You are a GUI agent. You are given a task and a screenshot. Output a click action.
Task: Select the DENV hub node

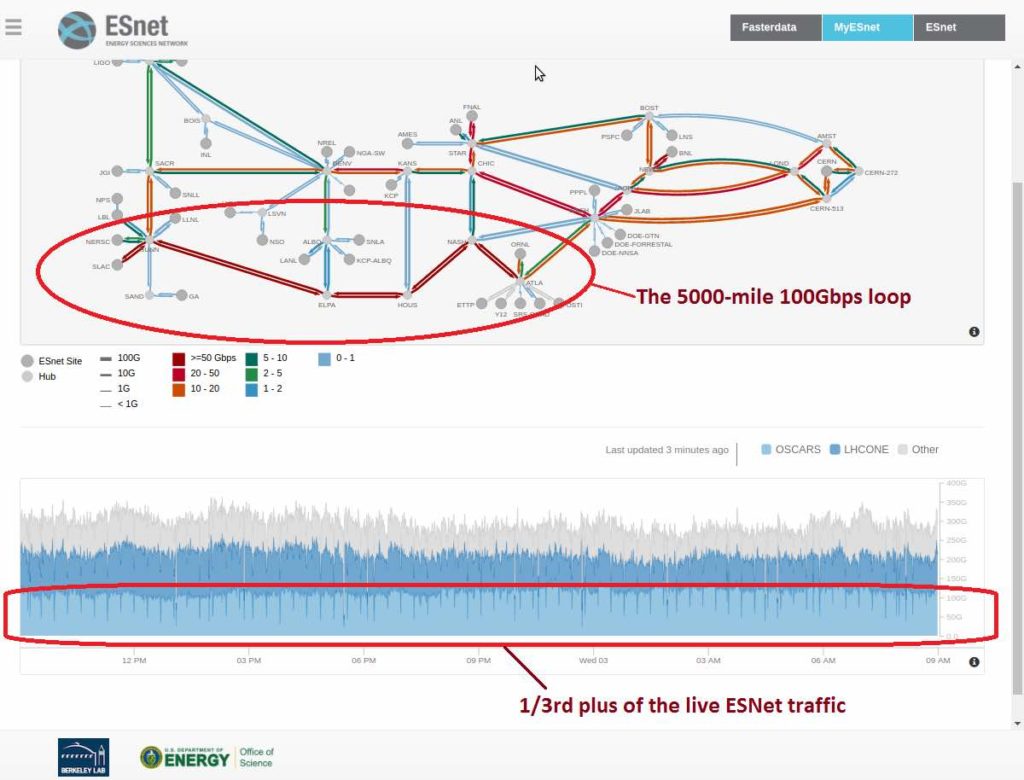click(327, 171)
